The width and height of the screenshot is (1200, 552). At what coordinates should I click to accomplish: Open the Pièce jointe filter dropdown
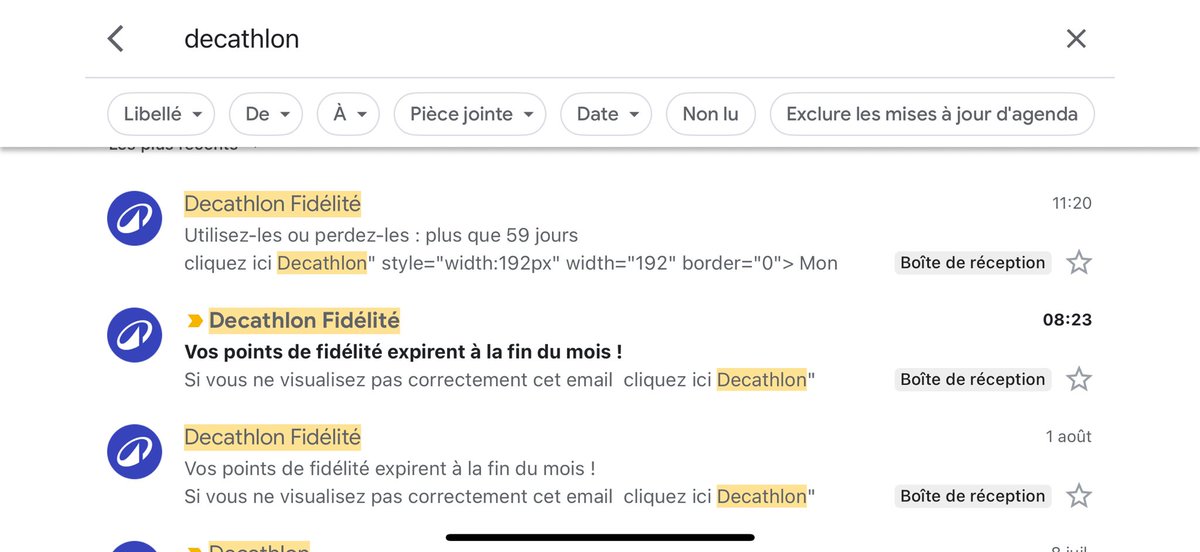coord(470,114)
